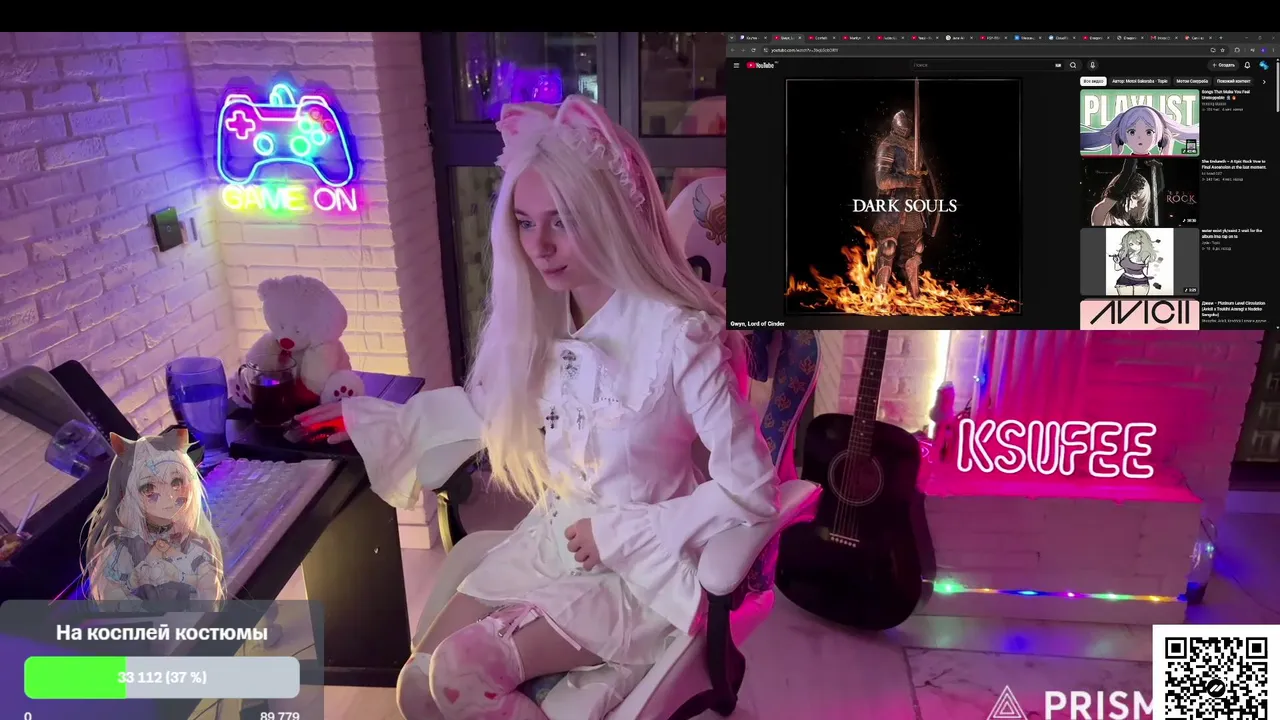1280x720 pixels.
Task: Open the browser extensions puzzle icon
Action: point(1237,50)
